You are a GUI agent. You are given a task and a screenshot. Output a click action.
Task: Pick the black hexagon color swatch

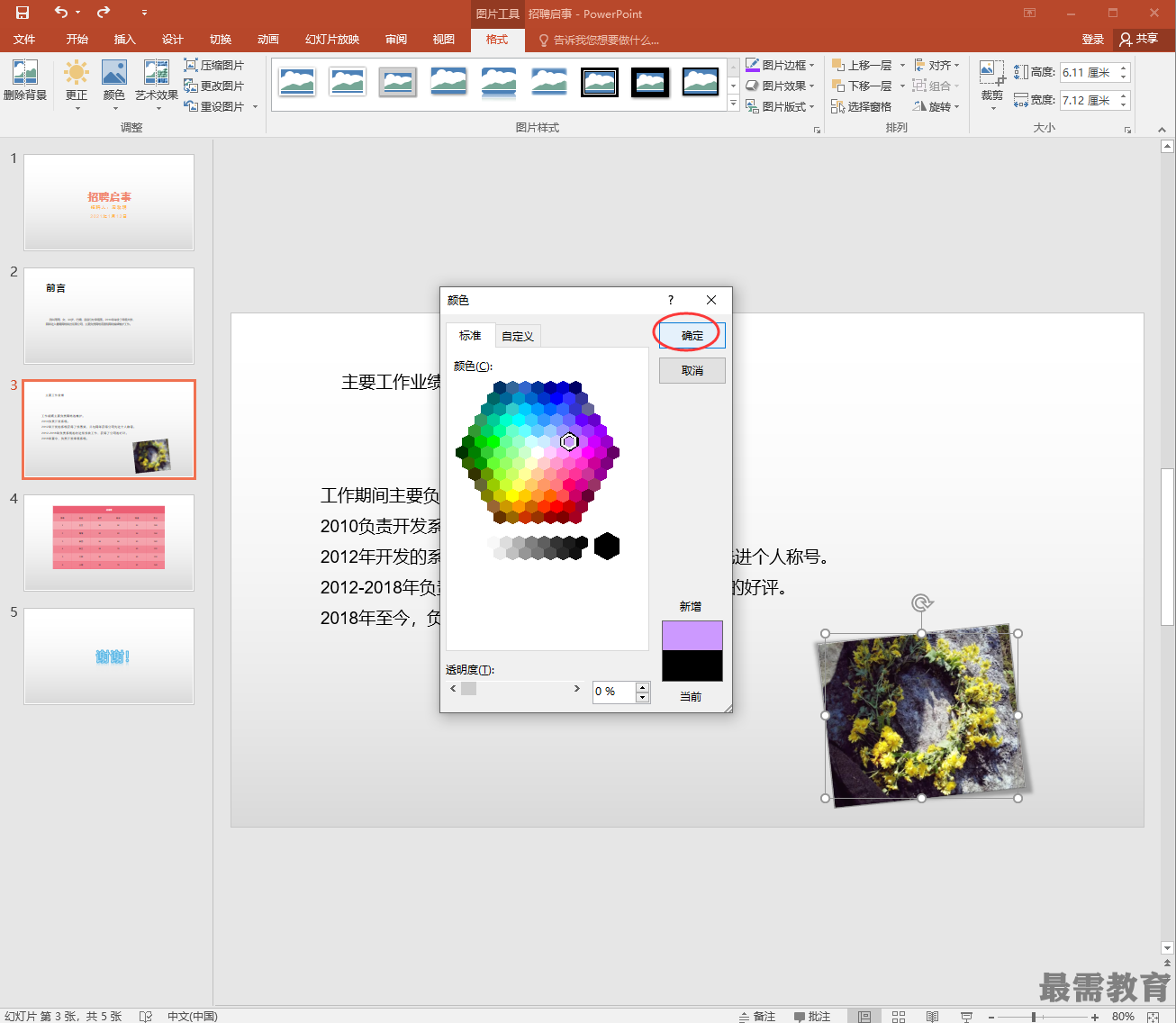pos(607,546)
